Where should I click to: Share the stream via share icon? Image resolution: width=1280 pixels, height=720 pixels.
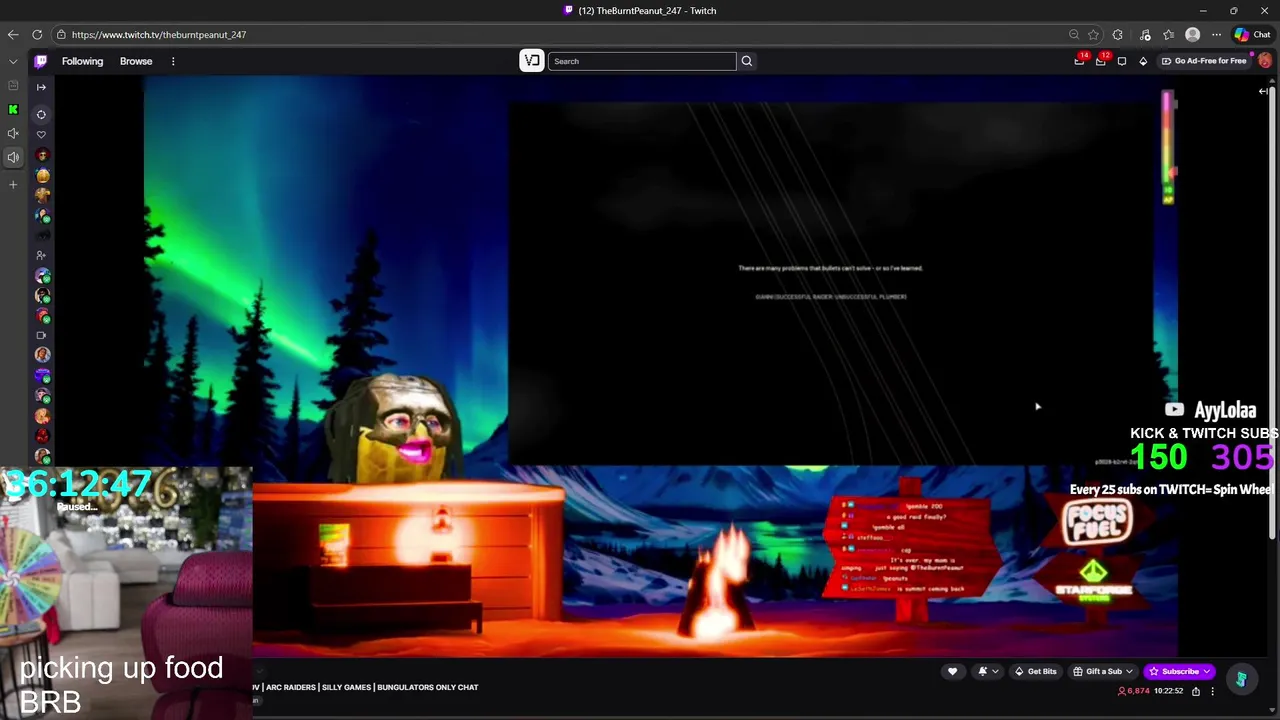tap(1195, 691)
